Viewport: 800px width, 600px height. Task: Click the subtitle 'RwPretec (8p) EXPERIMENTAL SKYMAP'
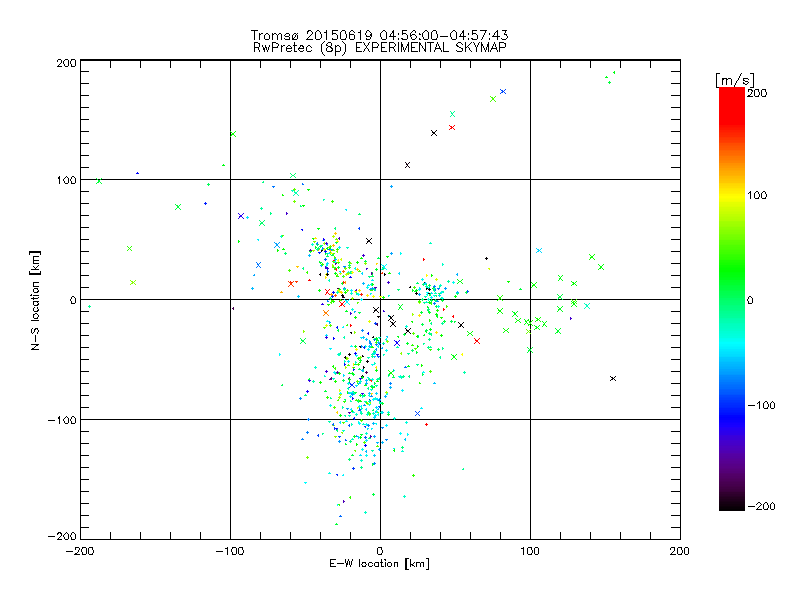pyautogui.click(x=380, y=48)
